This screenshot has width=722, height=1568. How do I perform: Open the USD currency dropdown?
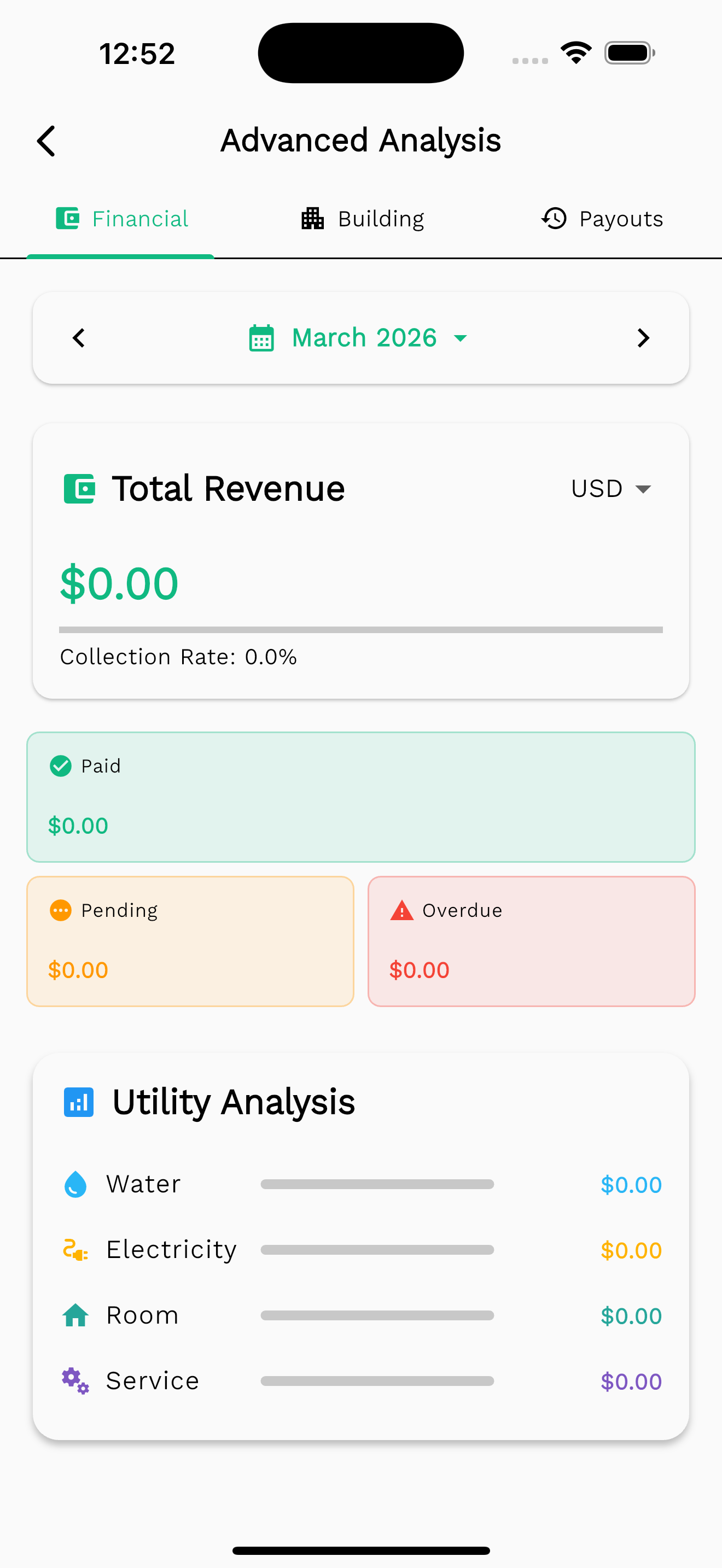coord(611,489)
